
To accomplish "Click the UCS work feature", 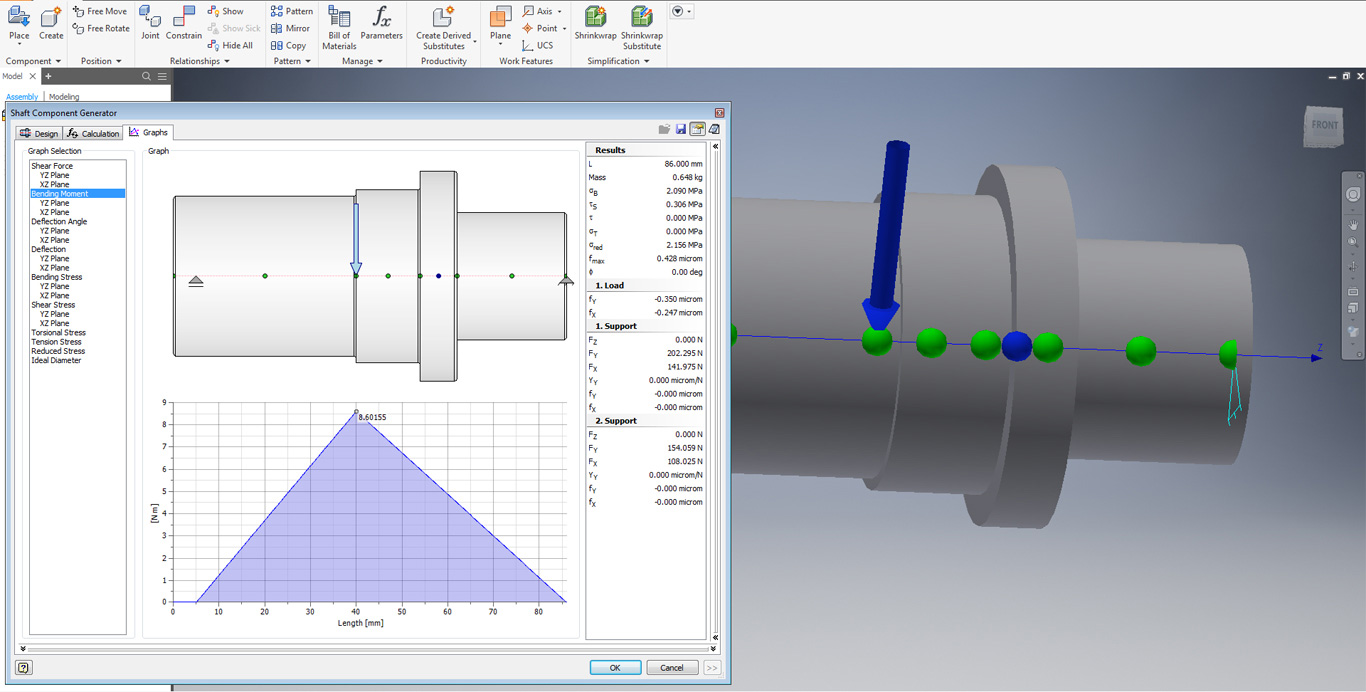I will coord(537,45).
